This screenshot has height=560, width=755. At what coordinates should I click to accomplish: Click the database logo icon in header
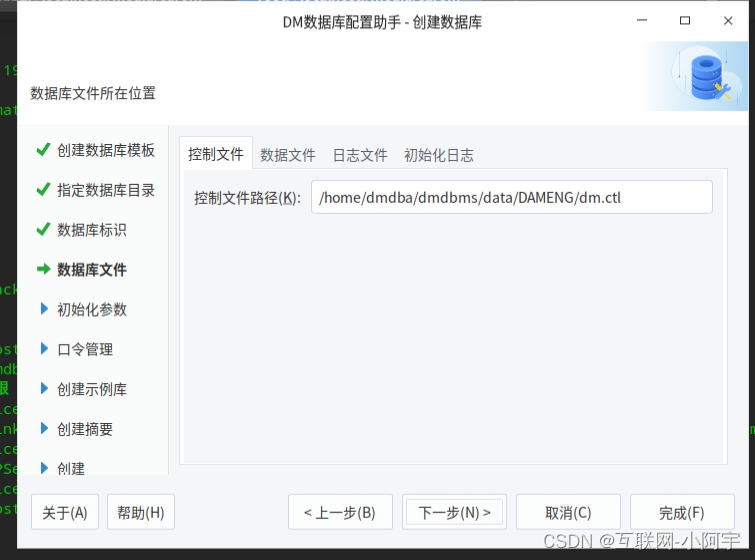point(708,77)
